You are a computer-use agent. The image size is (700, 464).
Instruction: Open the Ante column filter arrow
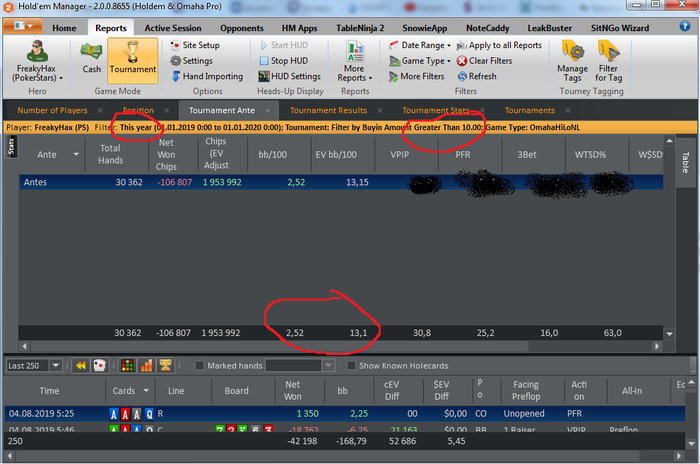[76, 155]
